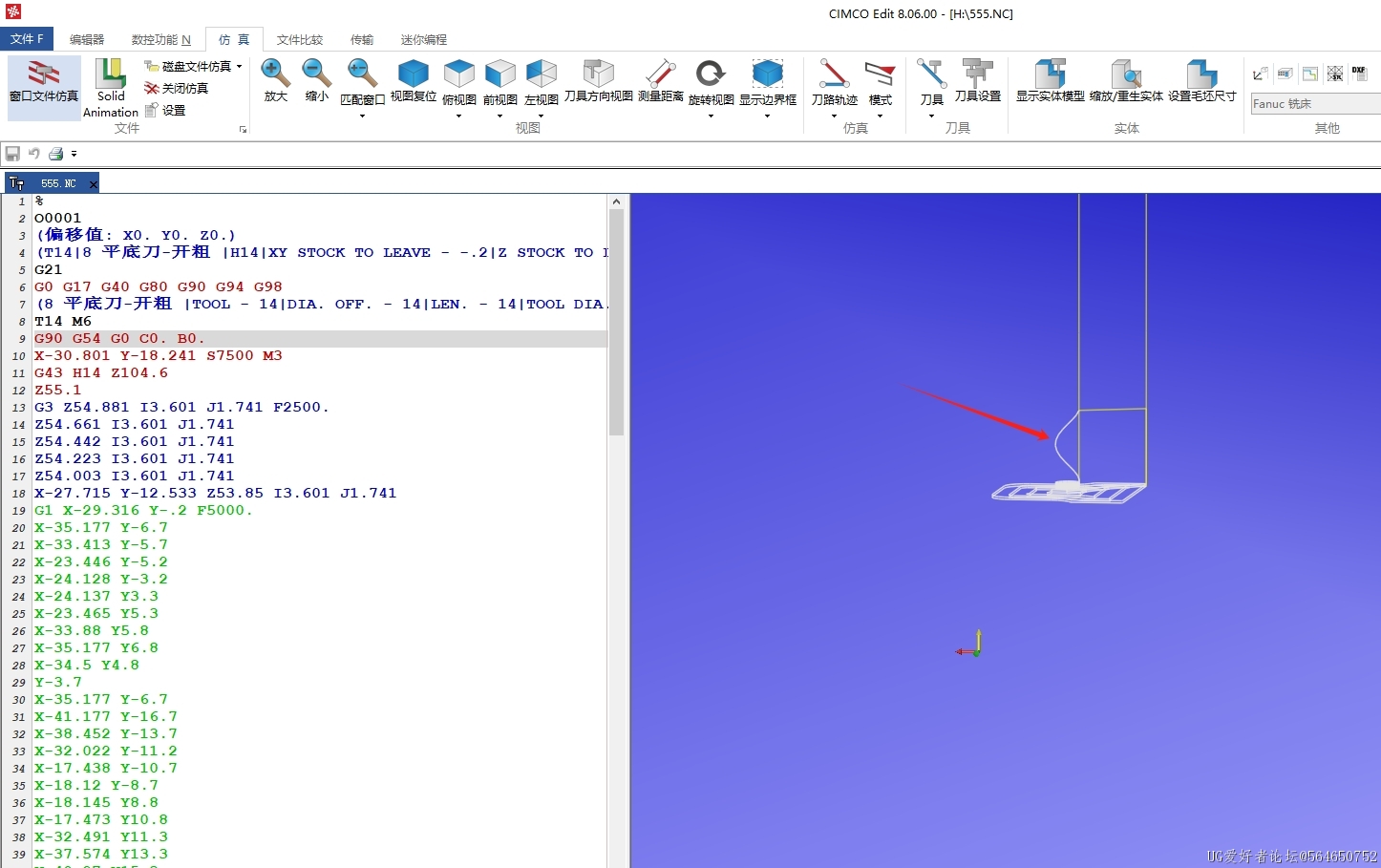Viewport: 1381px width, 868px height.
Task: Click the editor scrollbar up arrow
Action: [616, 201]
